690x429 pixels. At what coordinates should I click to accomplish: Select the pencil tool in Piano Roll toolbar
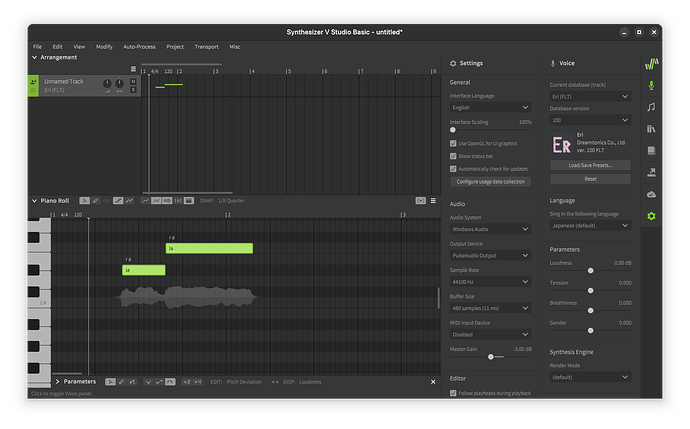95,201
